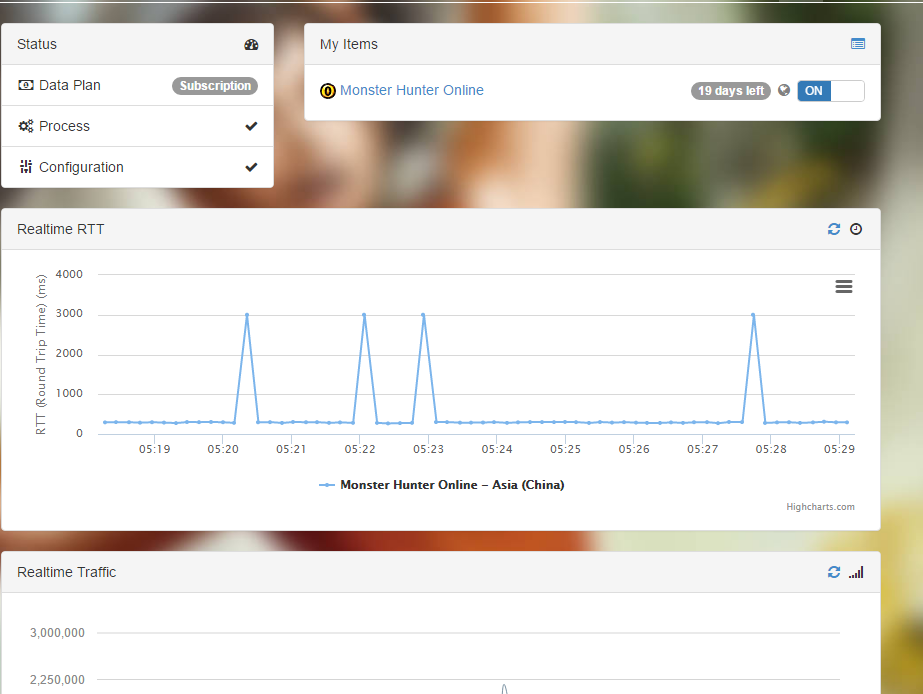
Task: Click the 19 days left badge
Action: pos(731,91)
